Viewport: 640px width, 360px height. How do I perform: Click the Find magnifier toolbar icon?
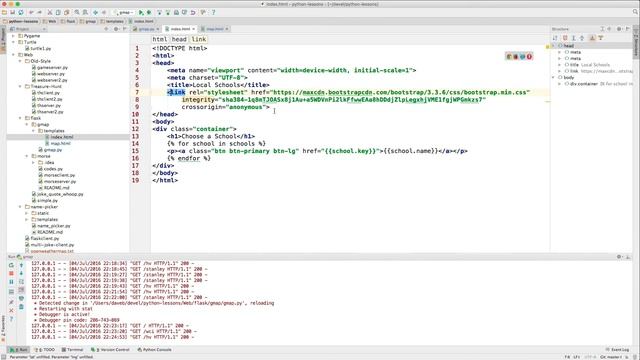77,13
